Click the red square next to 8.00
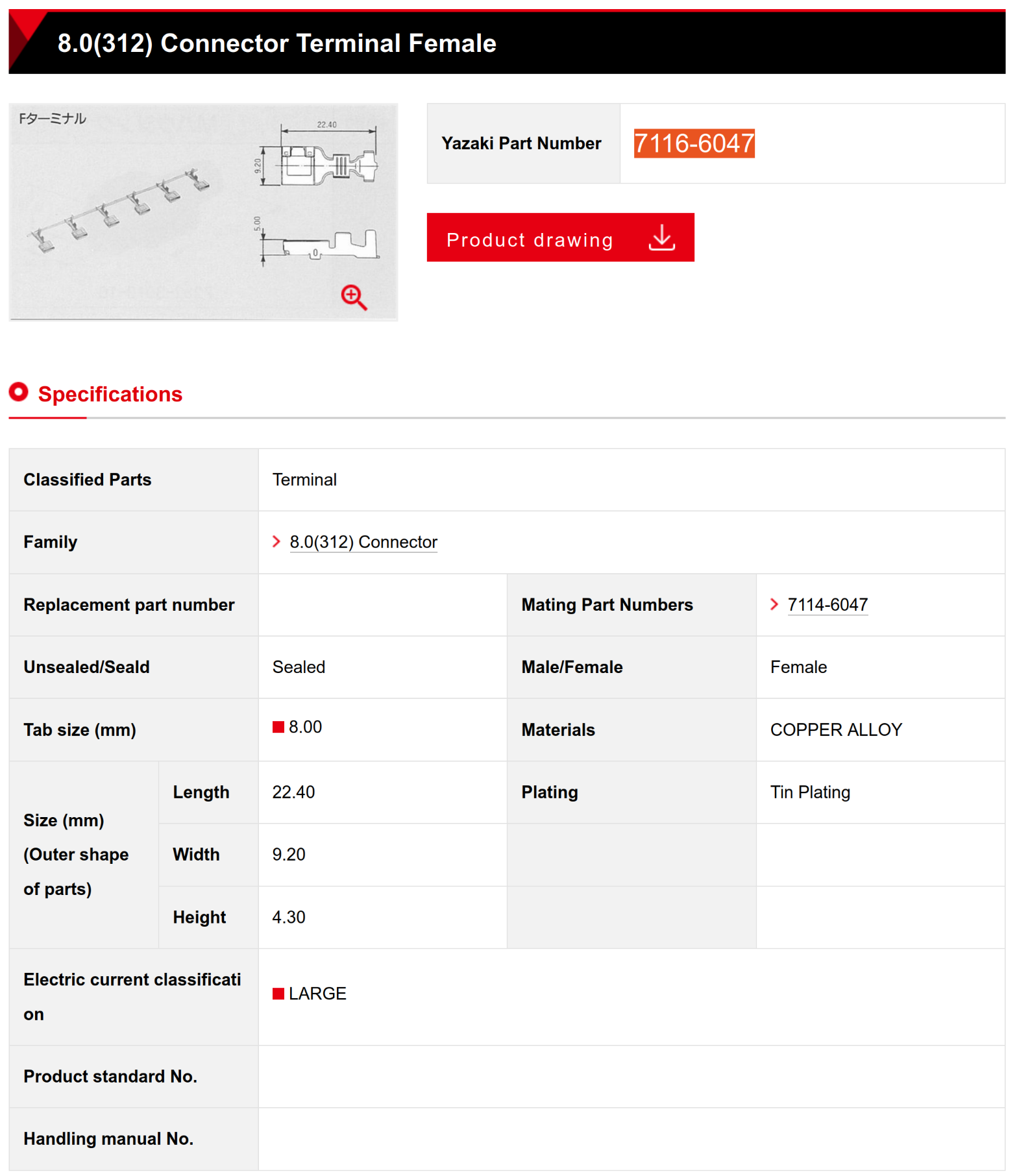Viewport: 1030px width, 1176px height. click(x=278, y=727)
